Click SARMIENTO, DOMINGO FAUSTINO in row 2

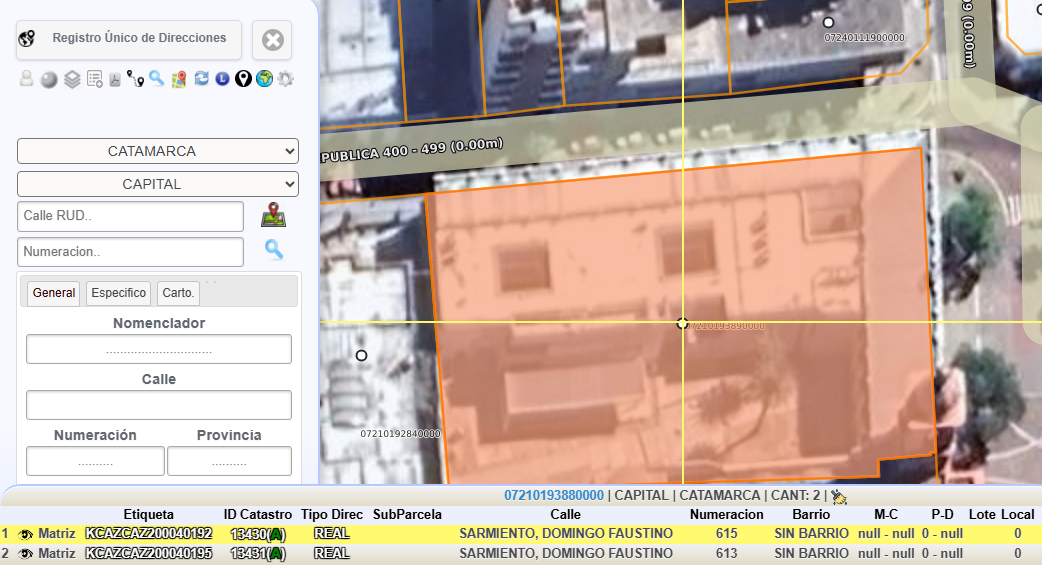[x=566, y=554]
